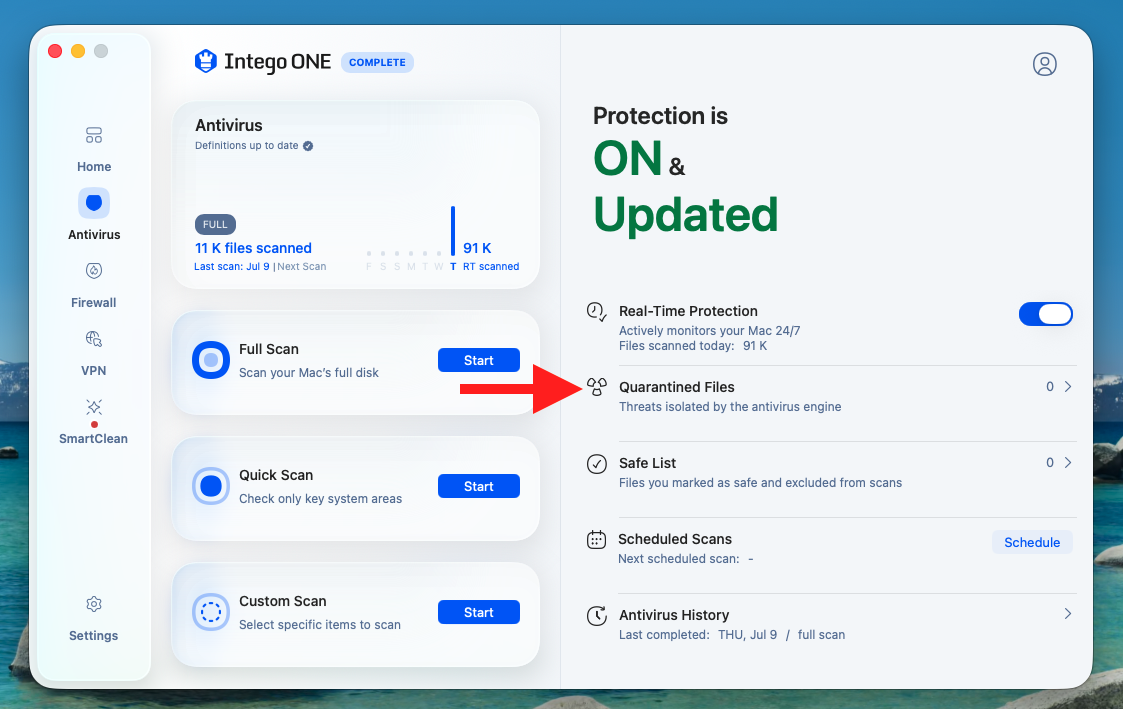Open the Firewall sidebar icon
Viewport: 1123px width, 709px height.
tap(94, 271)
